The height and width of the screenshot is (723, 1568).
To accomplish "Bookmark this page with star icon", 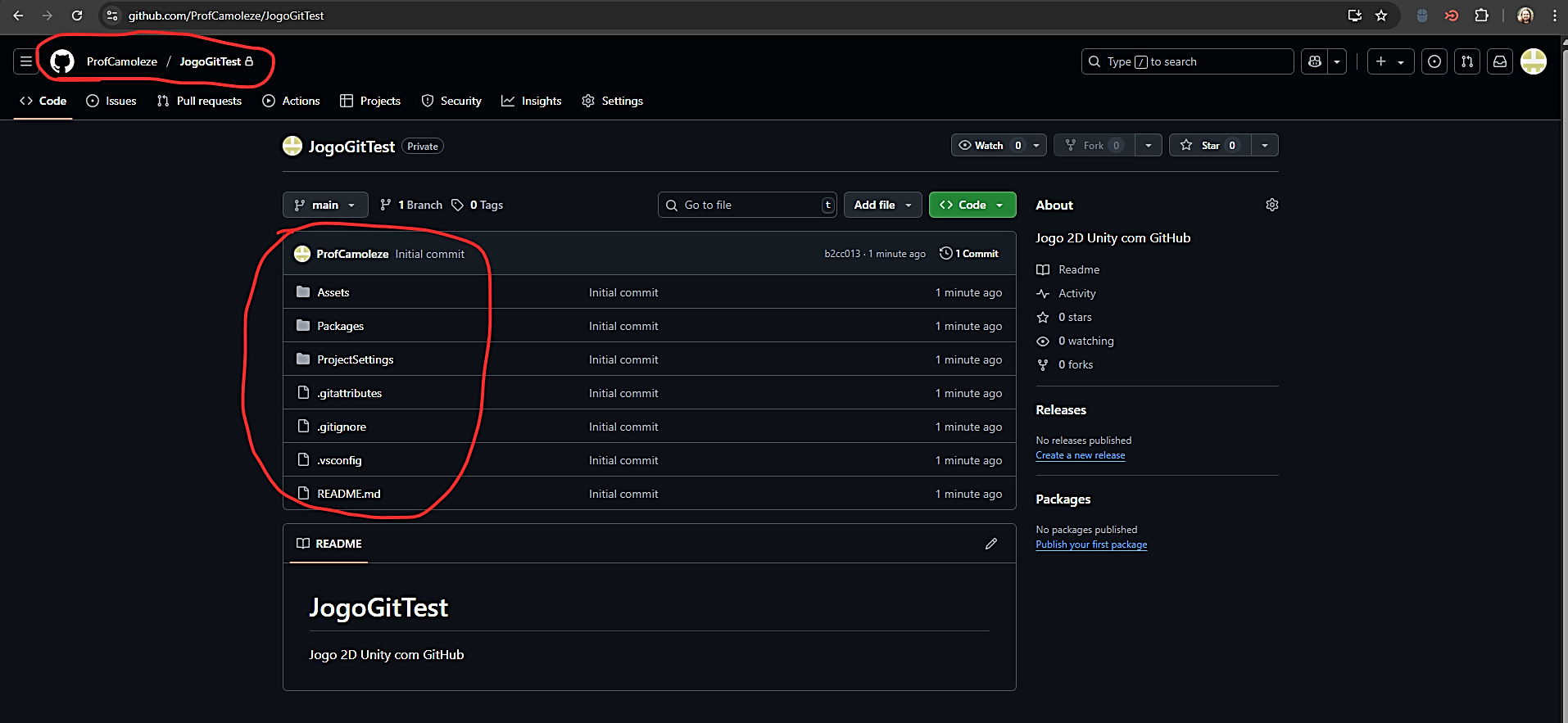I will 1381,16.
